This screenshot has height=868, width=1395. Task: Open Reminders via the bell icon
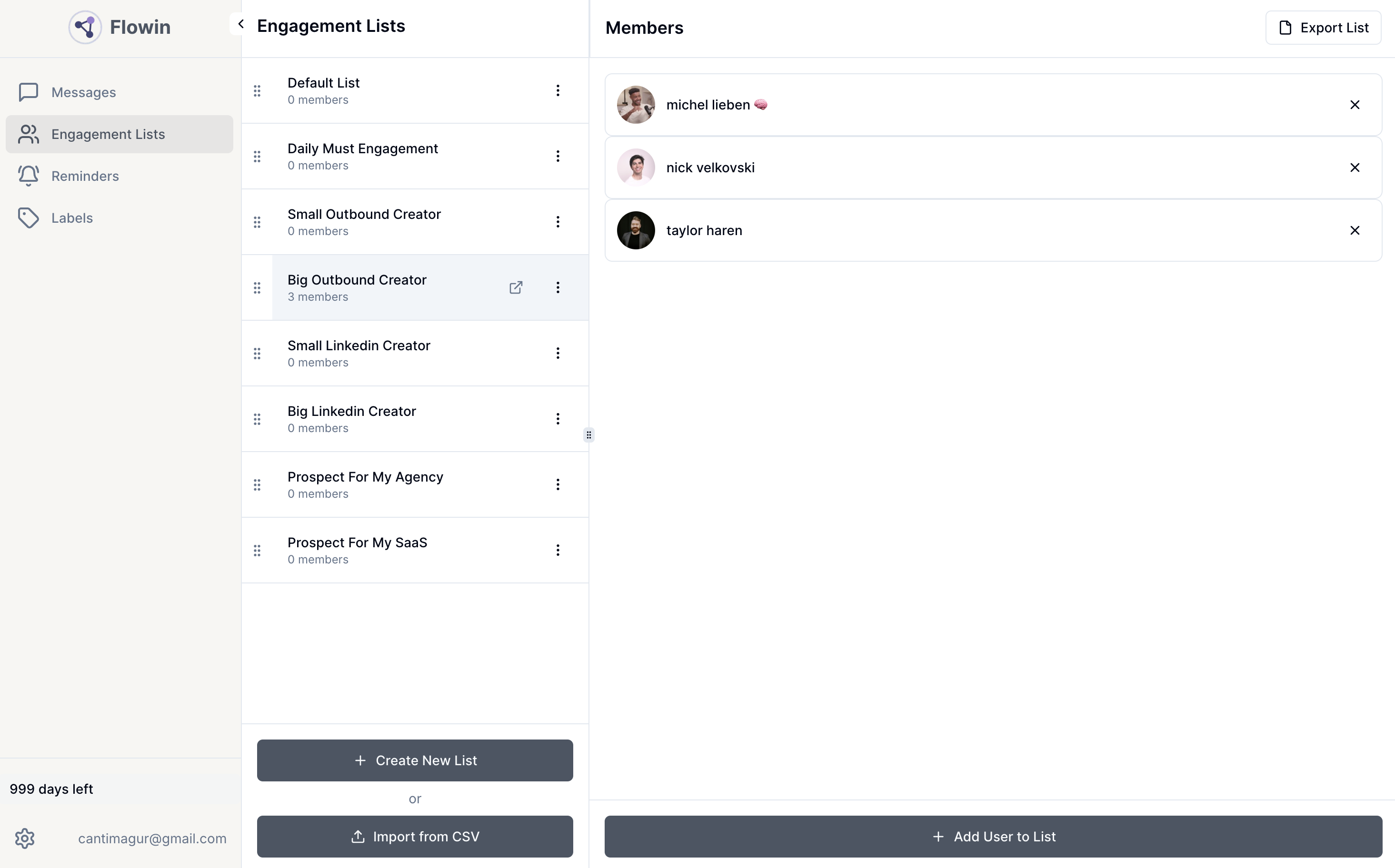click(28, 176)
